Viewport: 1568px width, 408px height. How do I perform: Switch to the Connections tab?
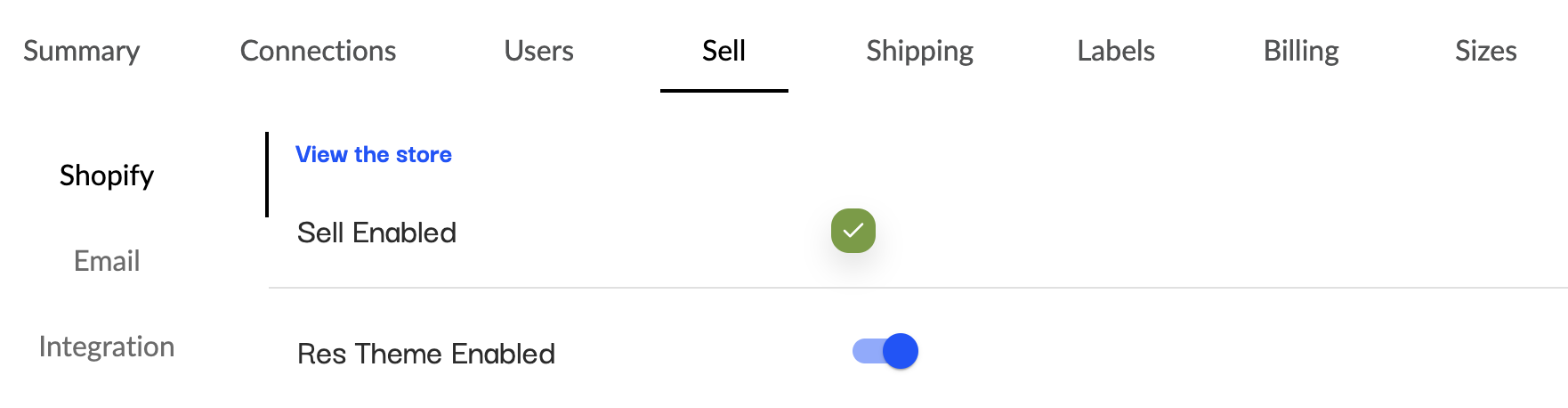point(318,51)
